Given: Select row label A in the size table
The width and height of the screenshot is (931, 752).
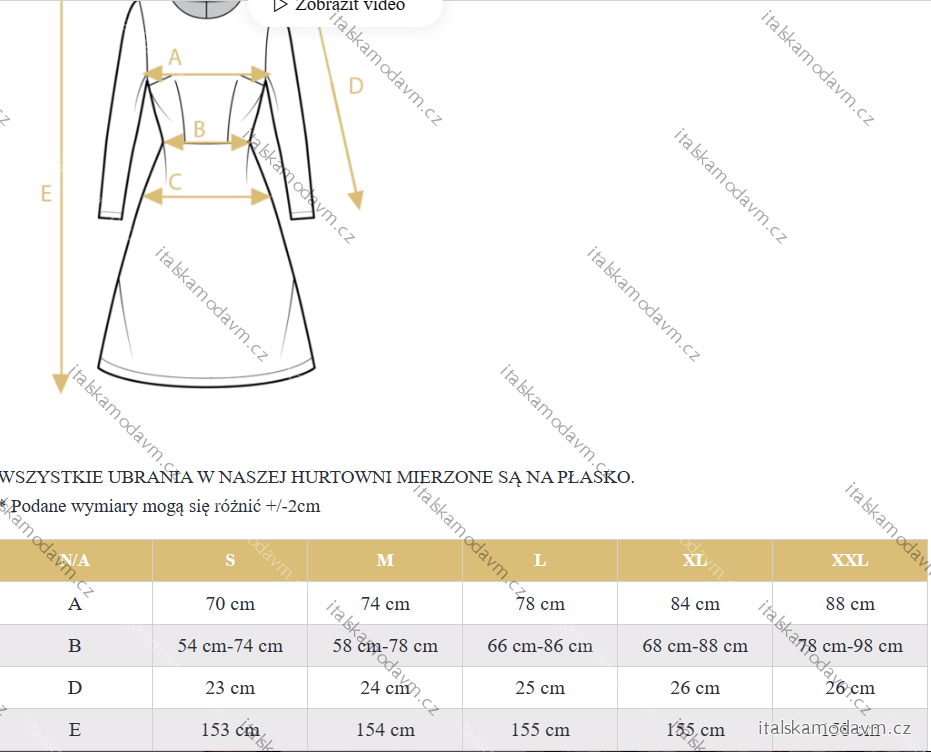Looking at the screenshot, I should coord(75,604).
